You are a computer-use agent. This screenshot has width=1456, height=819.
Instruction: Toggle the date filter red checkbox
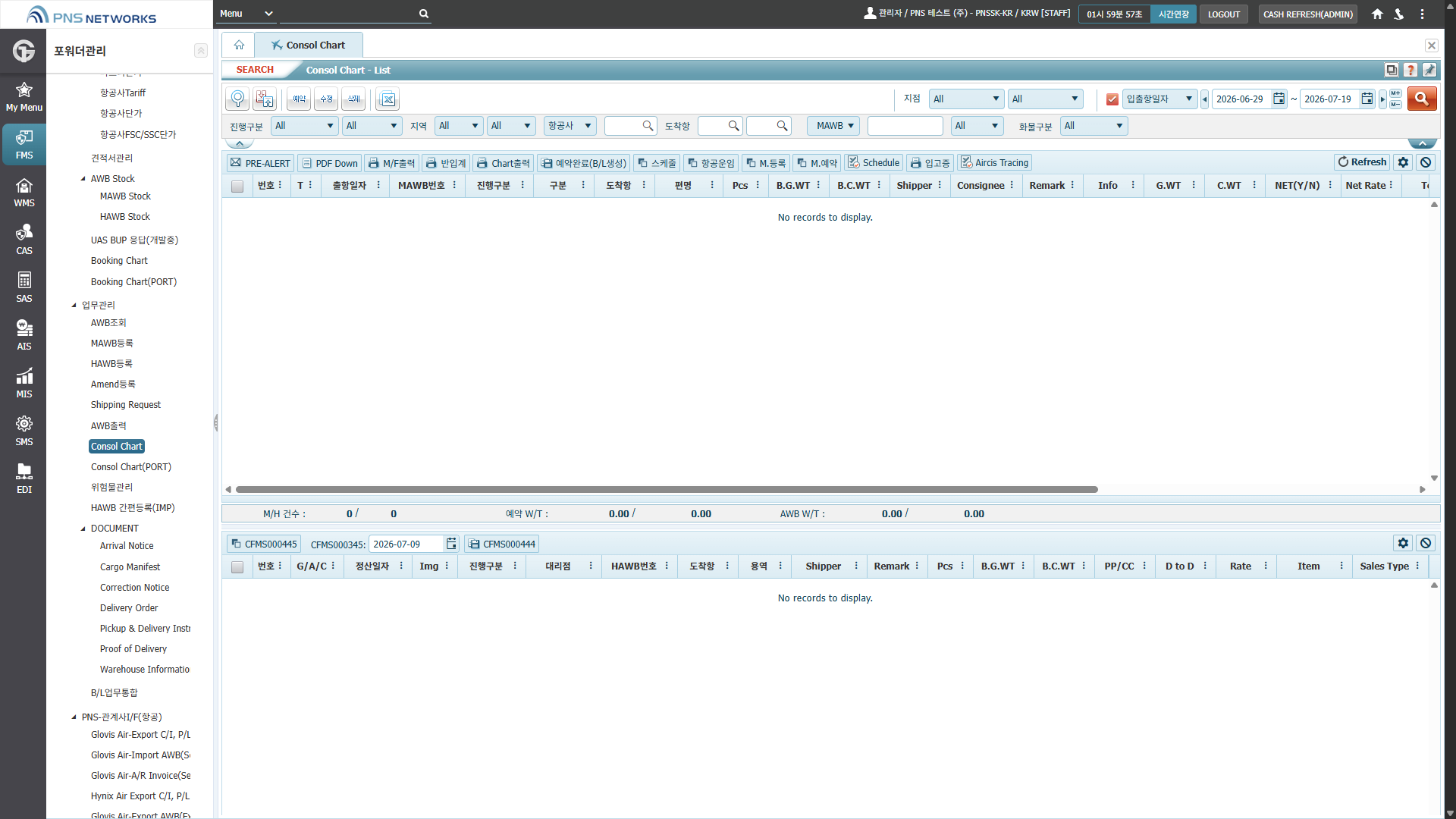click(1112, 99)
